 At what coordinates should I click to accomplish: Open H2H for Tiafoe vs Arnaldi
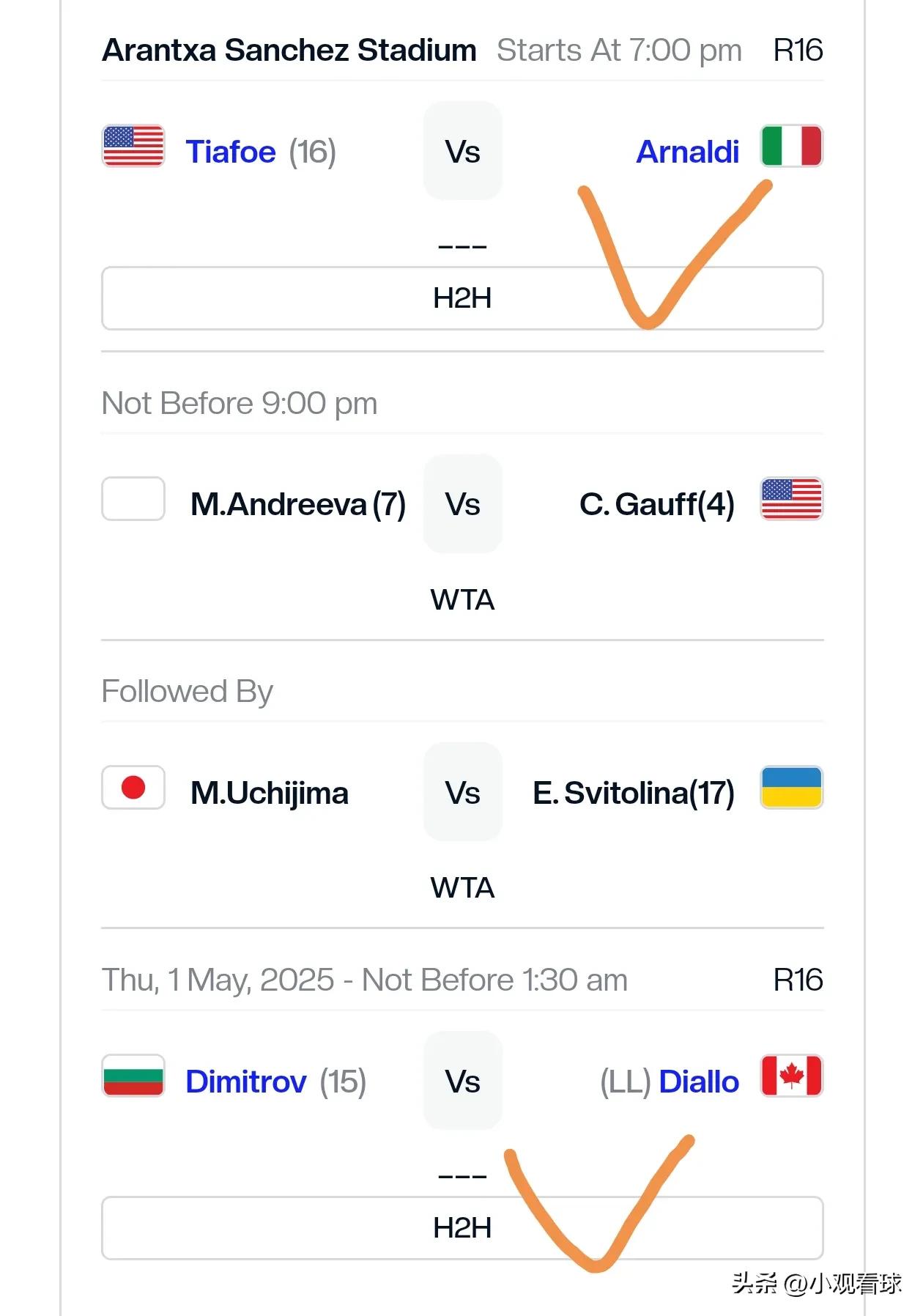(462, 298)
